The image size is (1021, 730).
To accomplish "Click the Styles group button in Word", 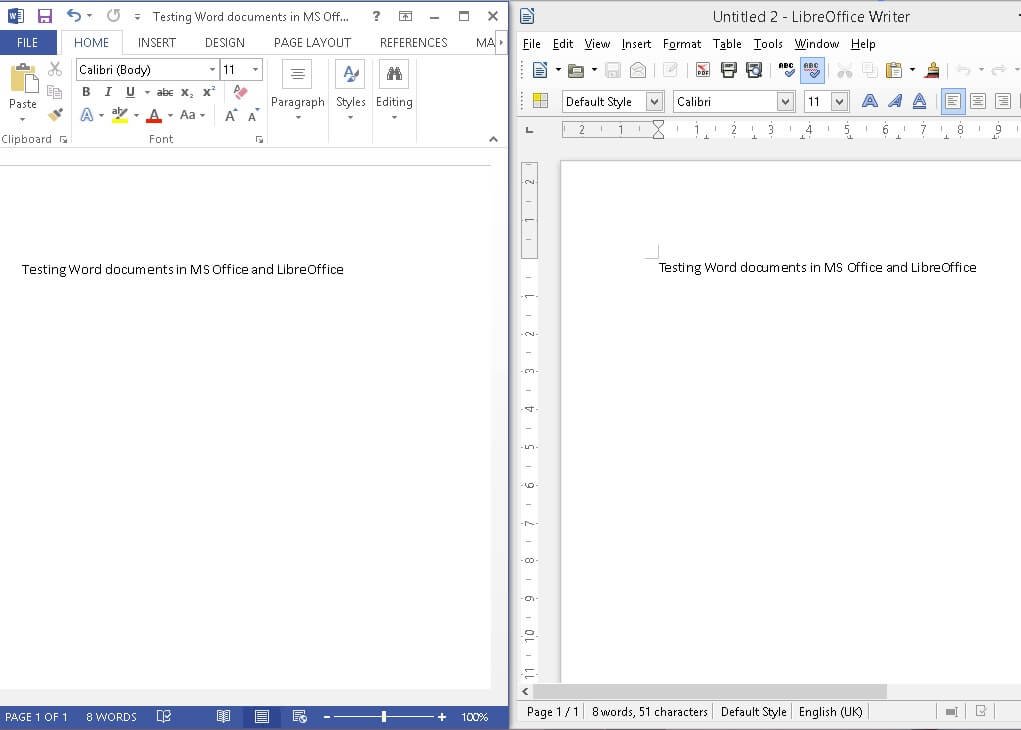I will pos(350,91).
